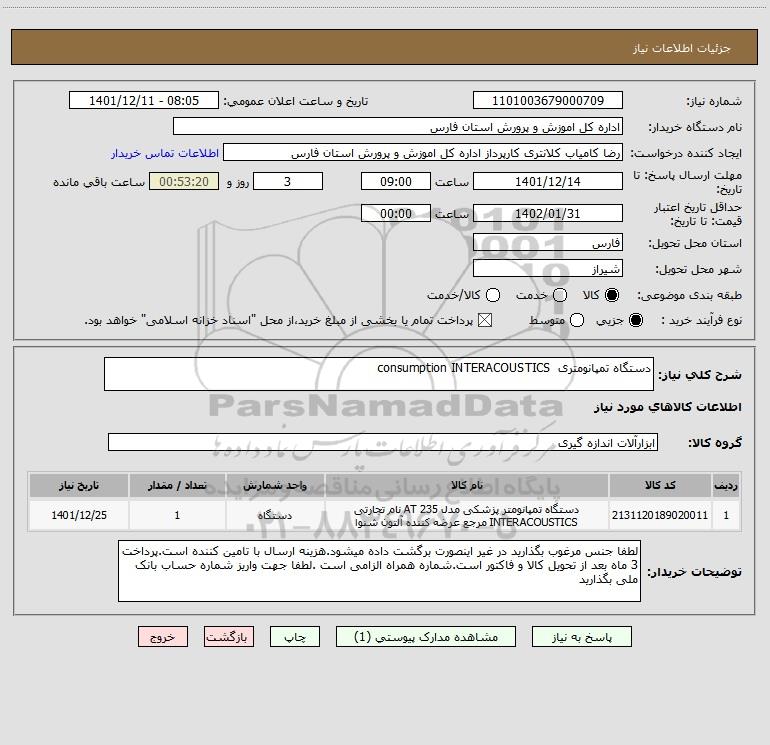Viewport: 770px width, 745px height.
Task: Click the buyer notes text area
Action: click(x=379, y=571)
